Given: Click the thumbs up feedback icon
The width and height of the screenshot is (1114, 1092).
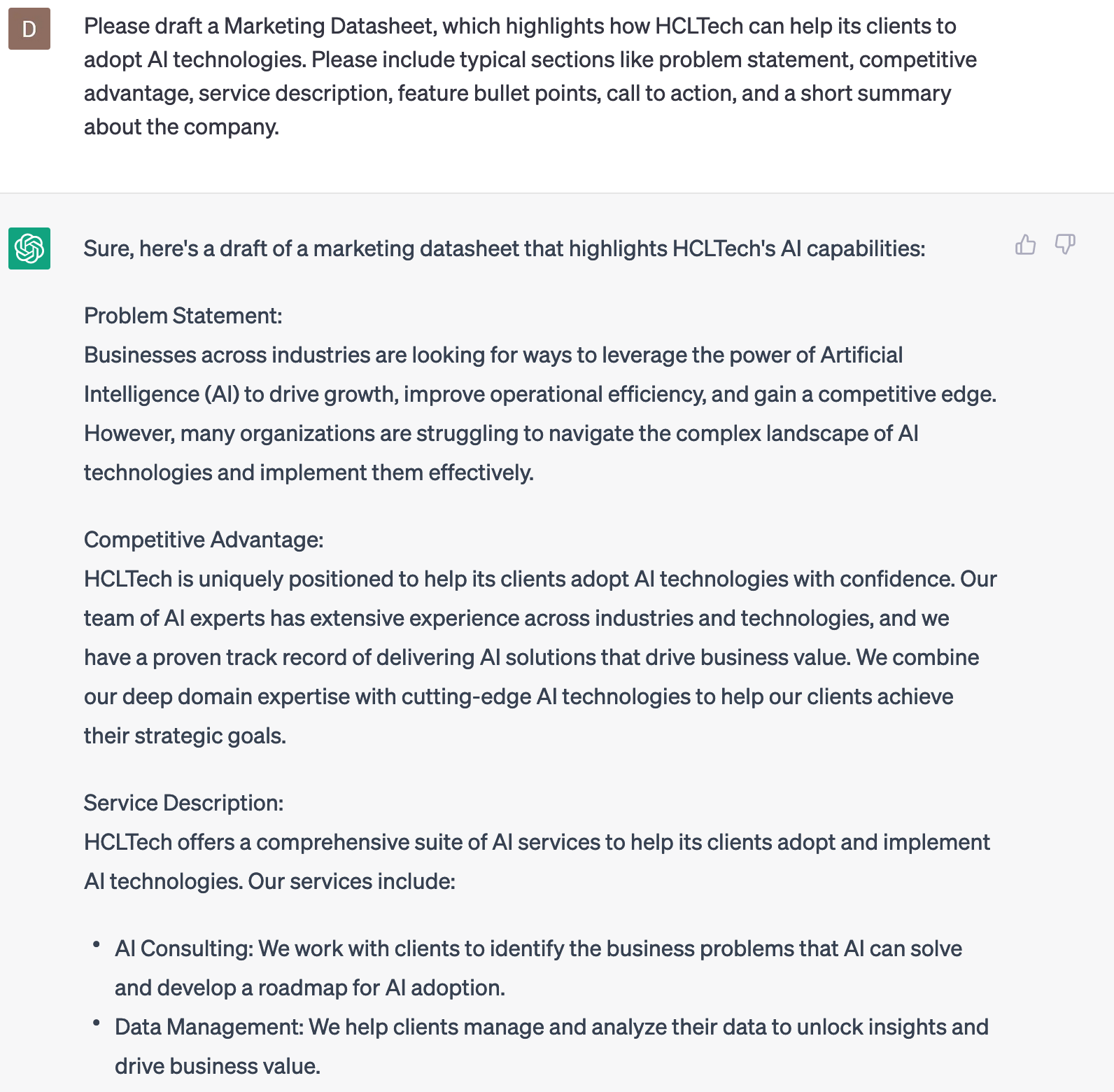Looking at the screenshot, I should tap(1025, 245).
